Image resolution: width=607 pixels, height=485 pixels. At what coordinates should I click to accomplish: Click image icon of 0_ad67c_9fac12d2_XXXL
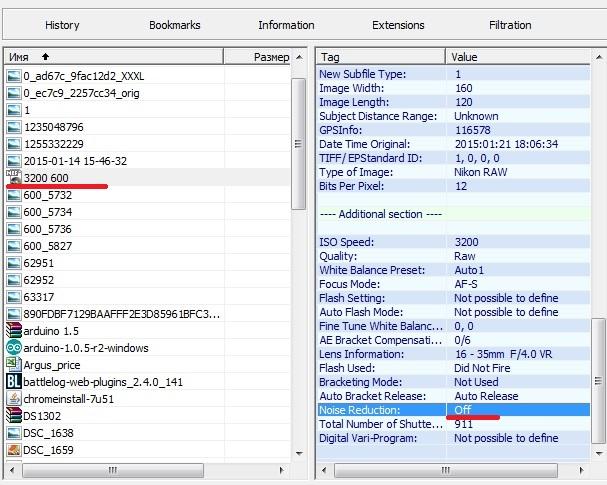14,76
